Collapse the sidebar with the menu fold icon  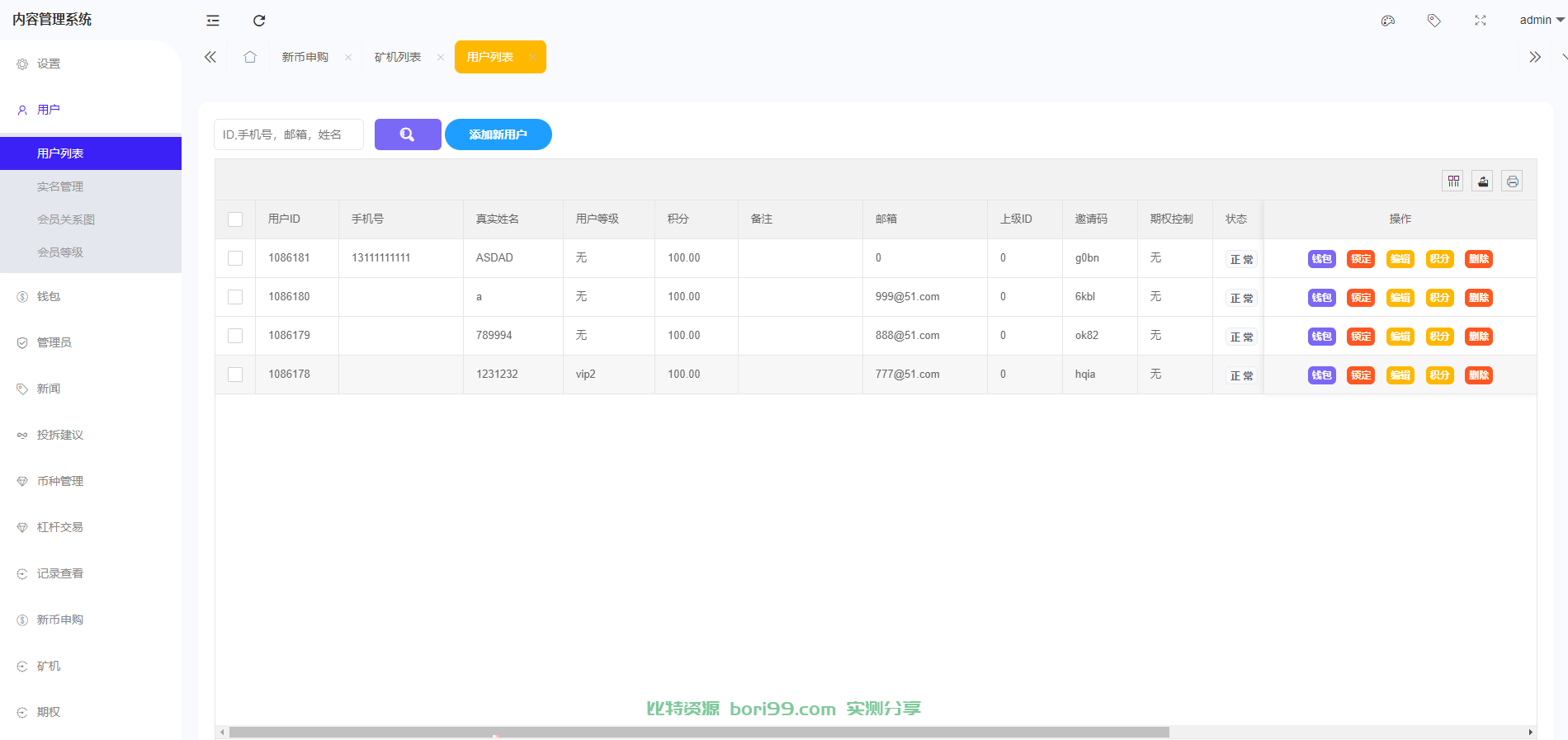coord(213,21)
